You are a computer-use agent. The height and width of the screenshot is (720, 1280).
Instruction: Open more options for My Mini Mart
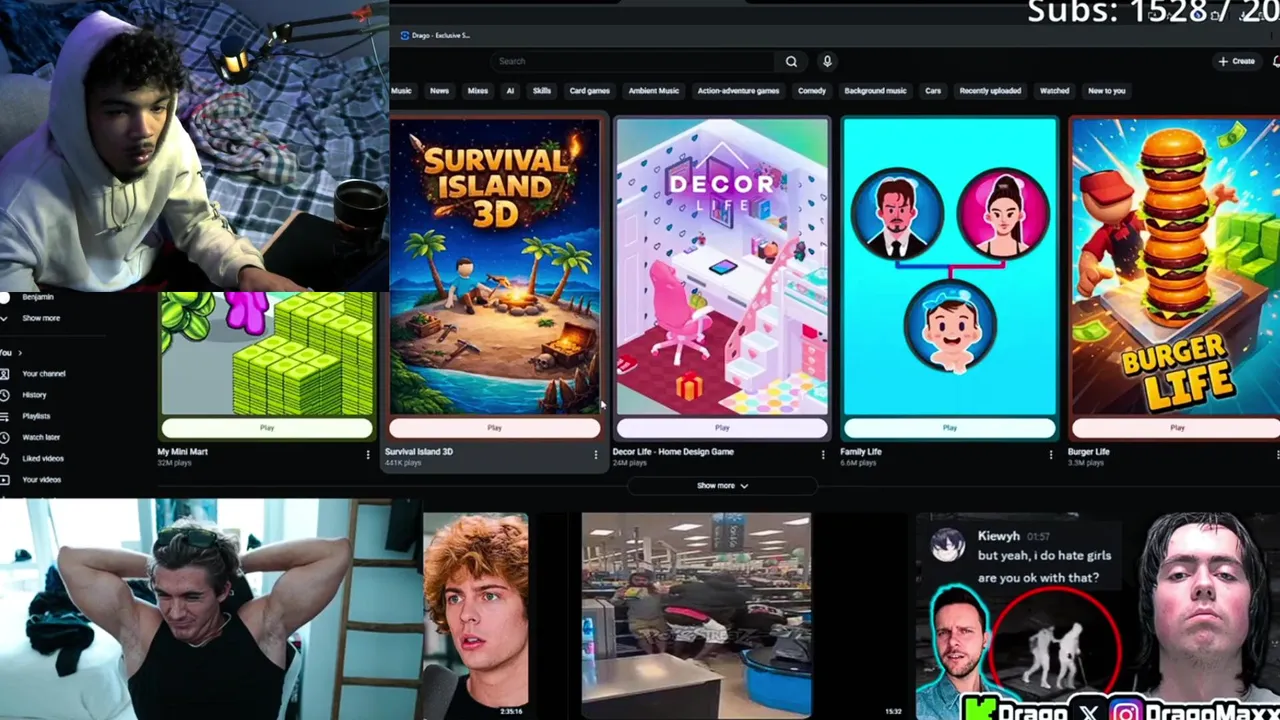367,455
